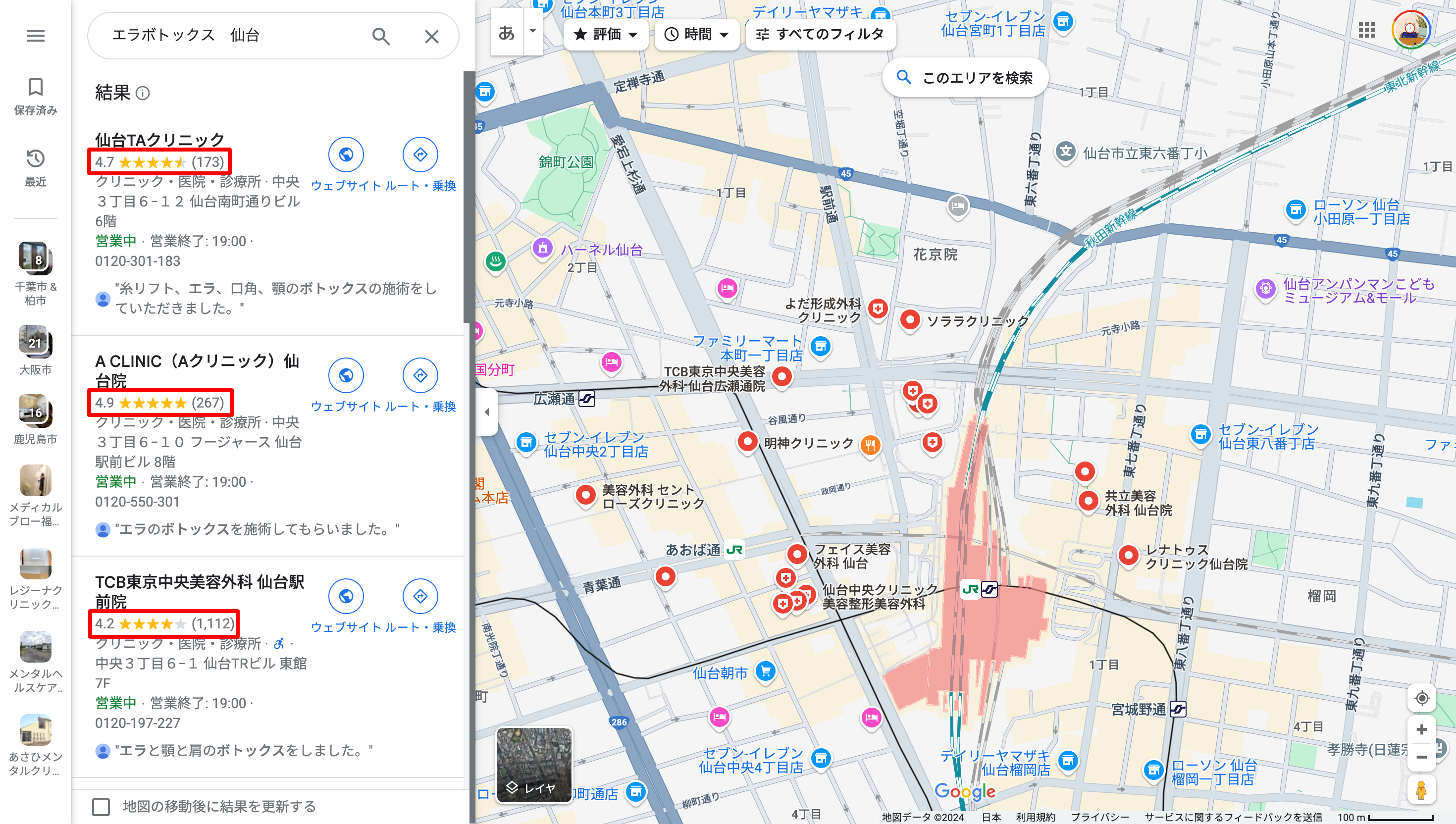Click the 仙台アンパンマンこどもミュージアム&モール marker
Viewport: 1456px width, 824px height.
(x=1265, y=289)
